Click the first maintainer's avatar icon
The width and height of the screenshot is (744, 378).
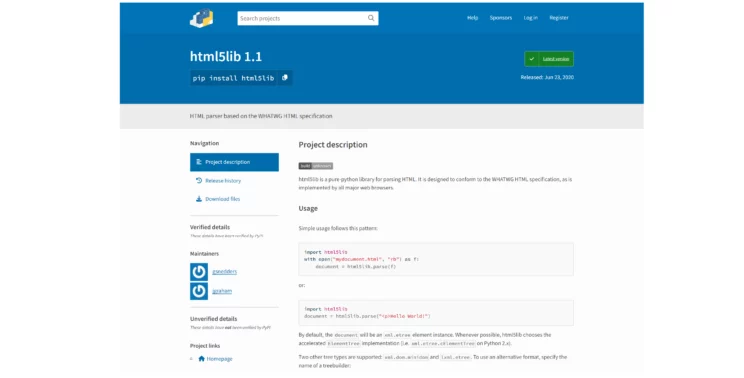click(x=199, y=272)
